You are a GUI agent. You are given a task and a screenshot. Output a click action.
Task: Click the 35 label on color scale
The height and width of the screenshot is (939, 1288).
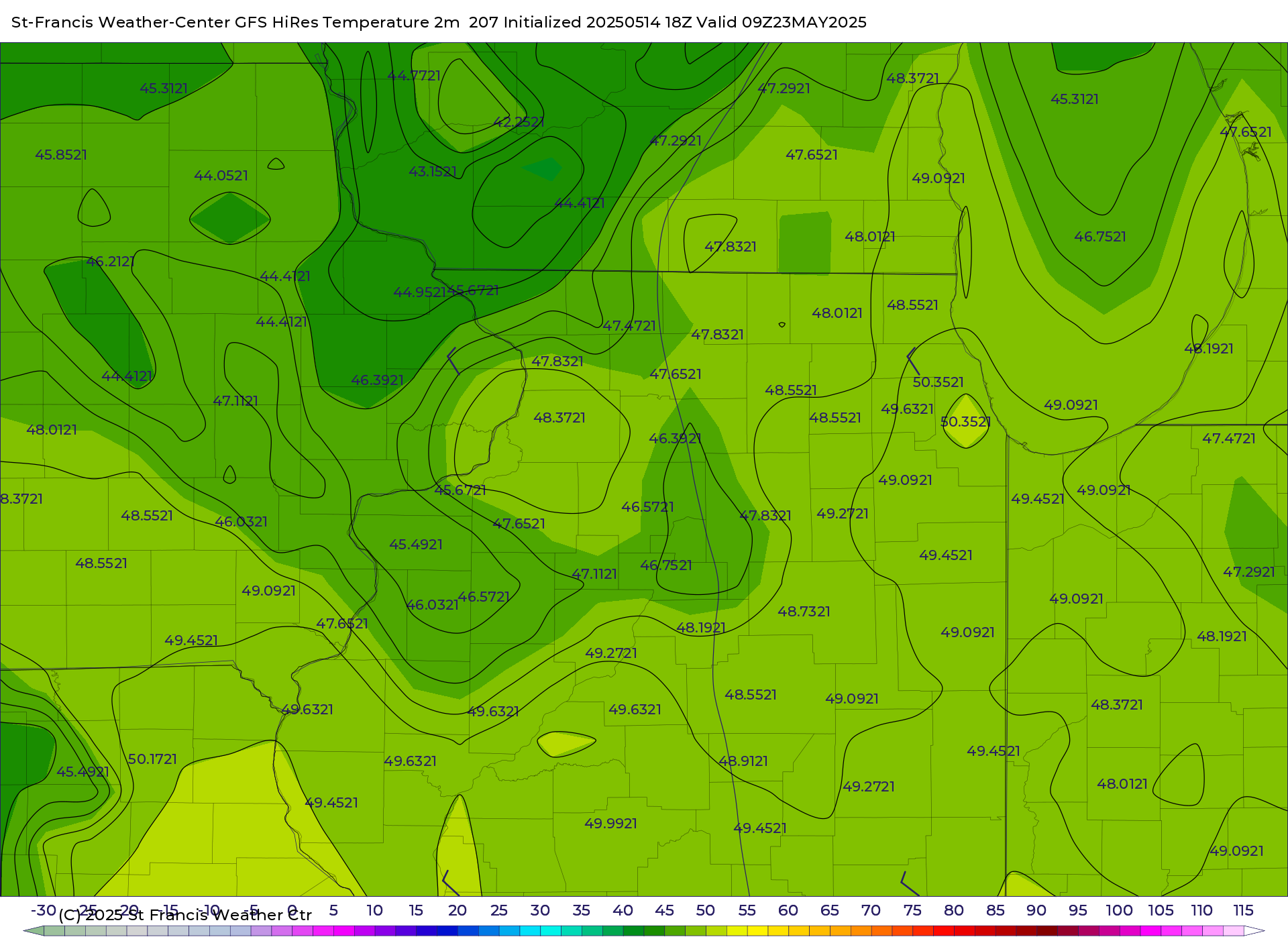[x=582, y=911]
